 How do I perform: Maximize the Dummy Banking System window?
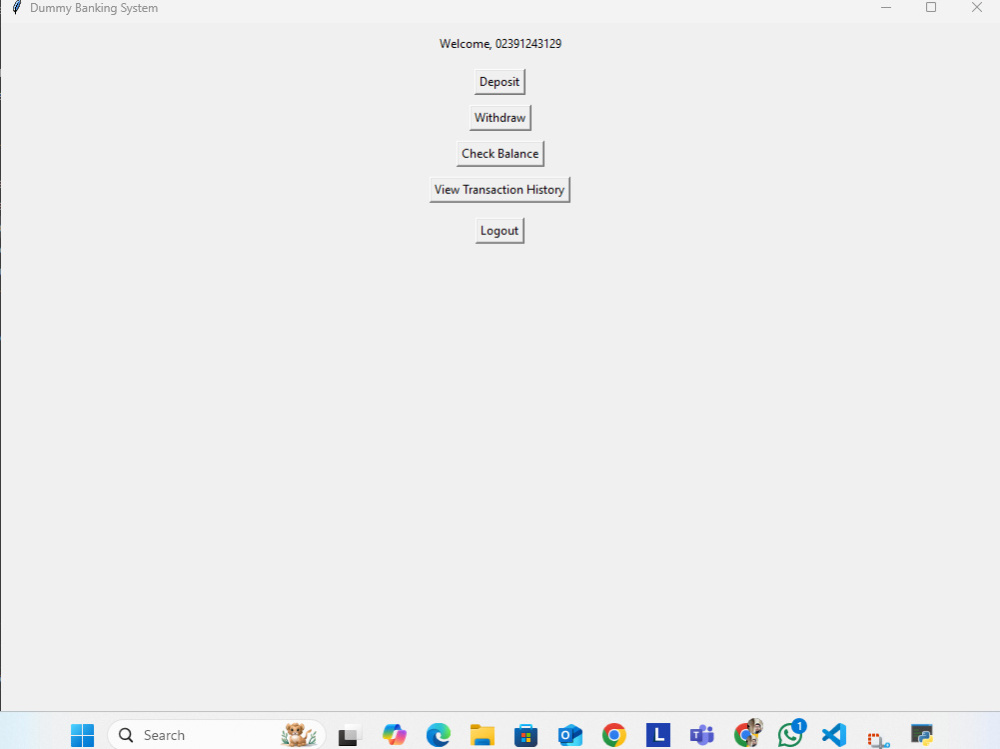click(x=931, y=8)
